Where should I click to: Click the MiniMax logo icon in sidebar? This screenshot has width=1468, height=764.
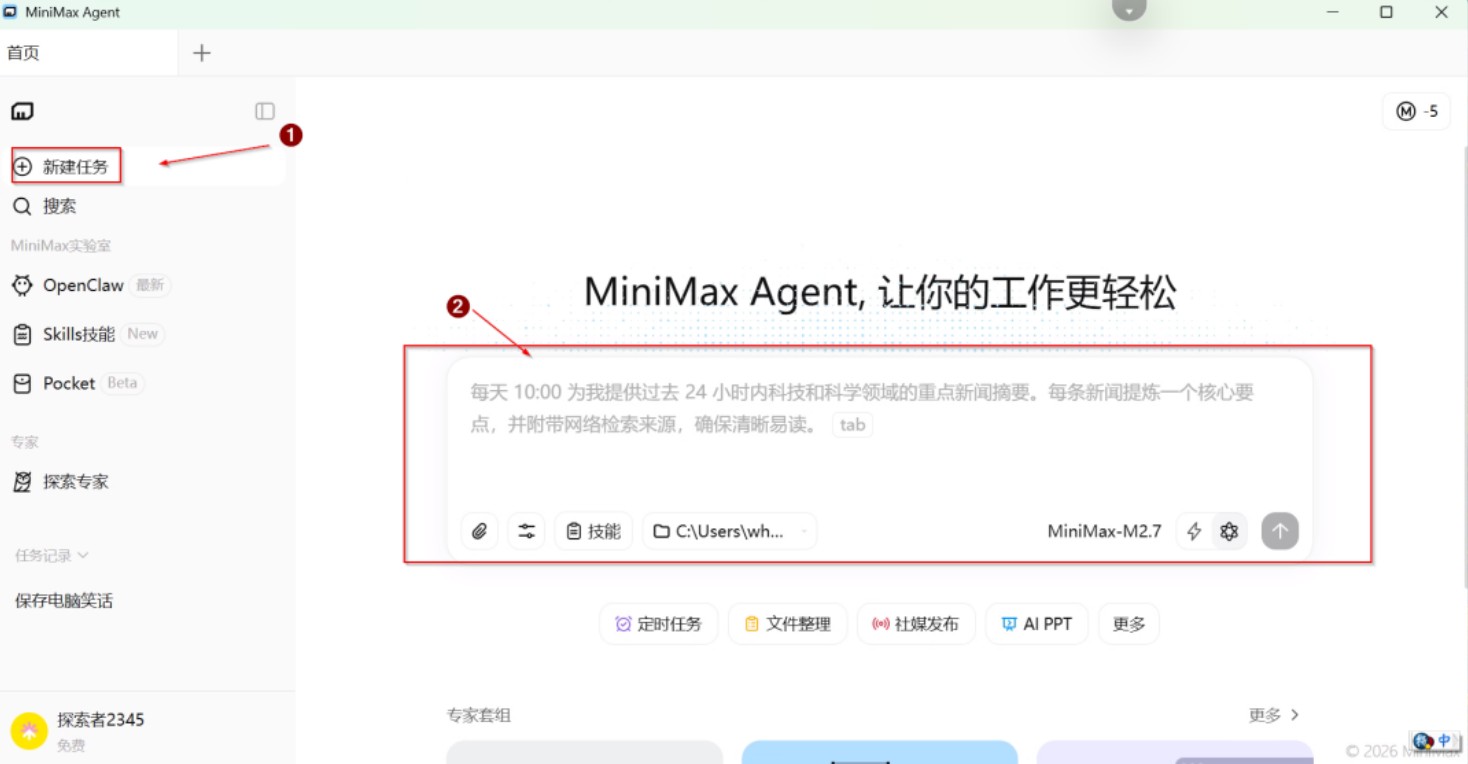coord(22,111)
